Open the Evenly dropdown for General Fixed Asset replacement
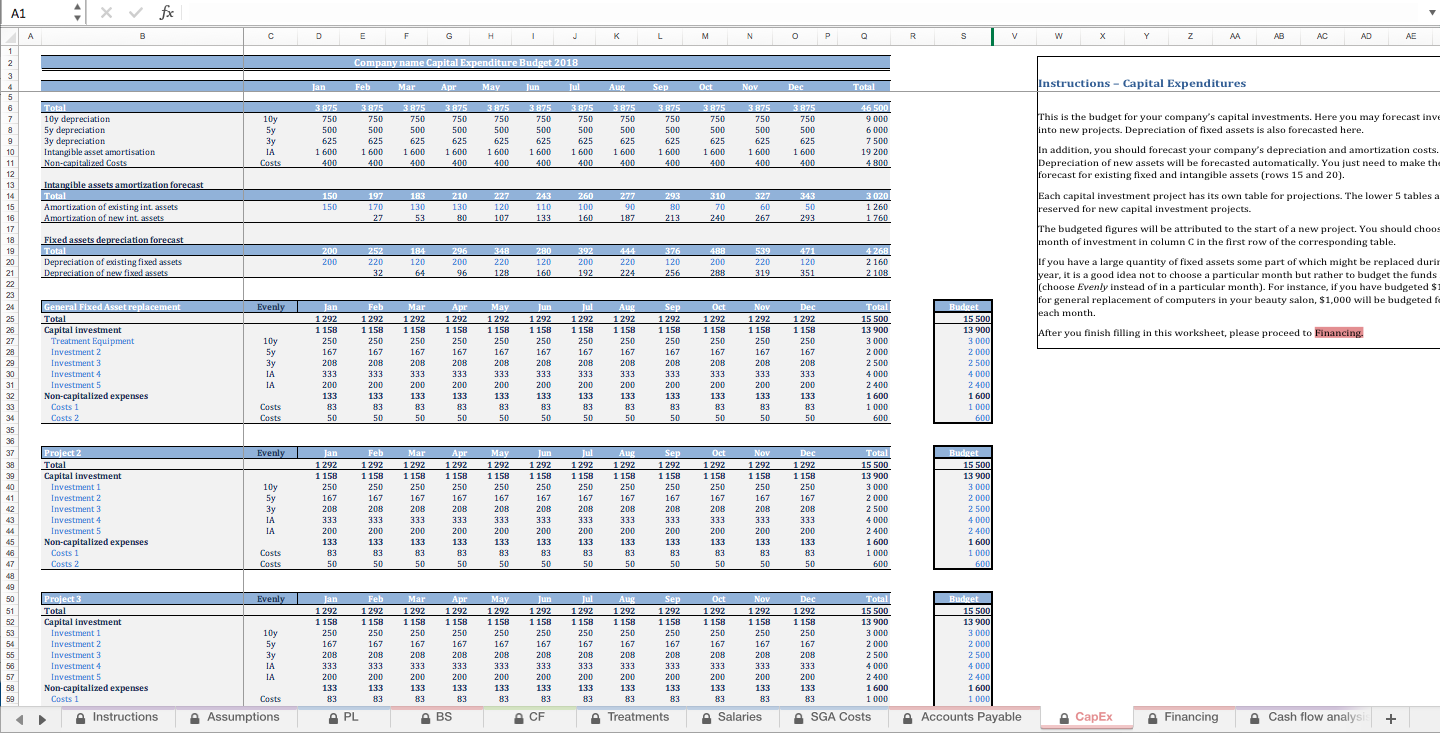Image resolution: width=1440 pixels, height=733 pixels. pyautogui.click(x=270, y=307)
